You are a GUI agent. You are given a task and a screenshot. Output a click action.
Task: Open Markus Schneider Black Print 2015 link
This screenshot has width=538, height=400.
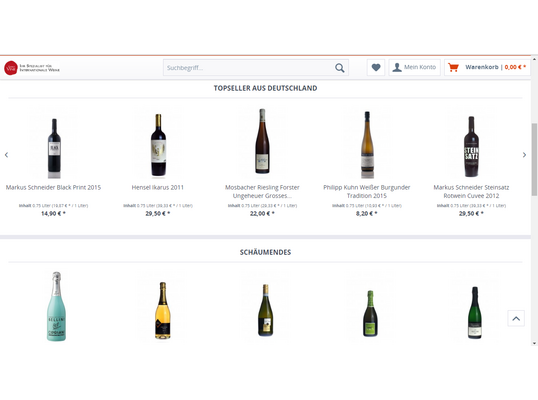click(54, 187)
